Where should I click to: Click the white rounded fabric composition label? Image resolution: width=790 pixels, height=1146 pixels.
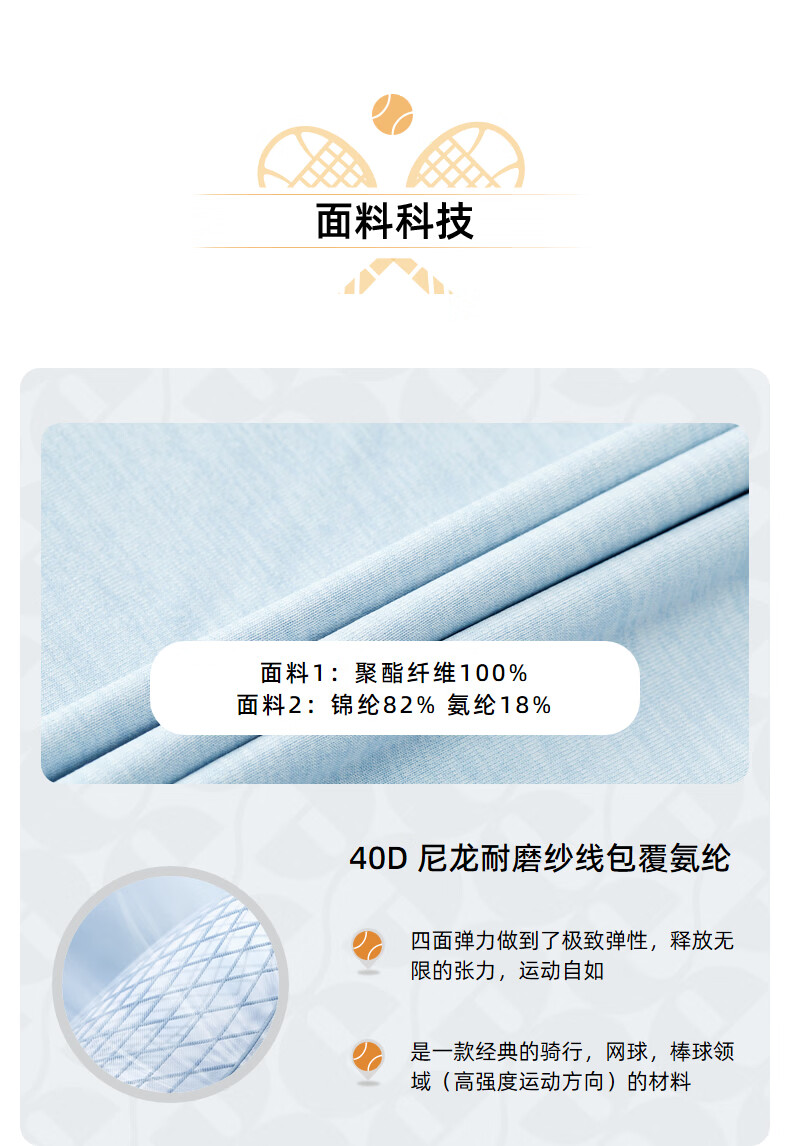coord(395,688)
